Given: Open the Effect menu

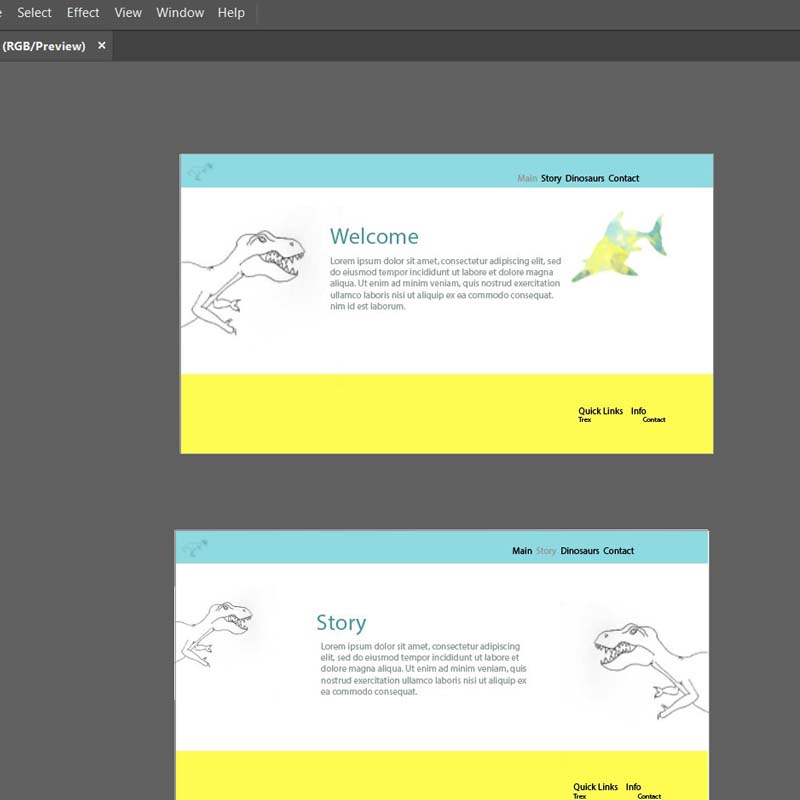Looking at the screenshot, I should (x=83, y=13).
